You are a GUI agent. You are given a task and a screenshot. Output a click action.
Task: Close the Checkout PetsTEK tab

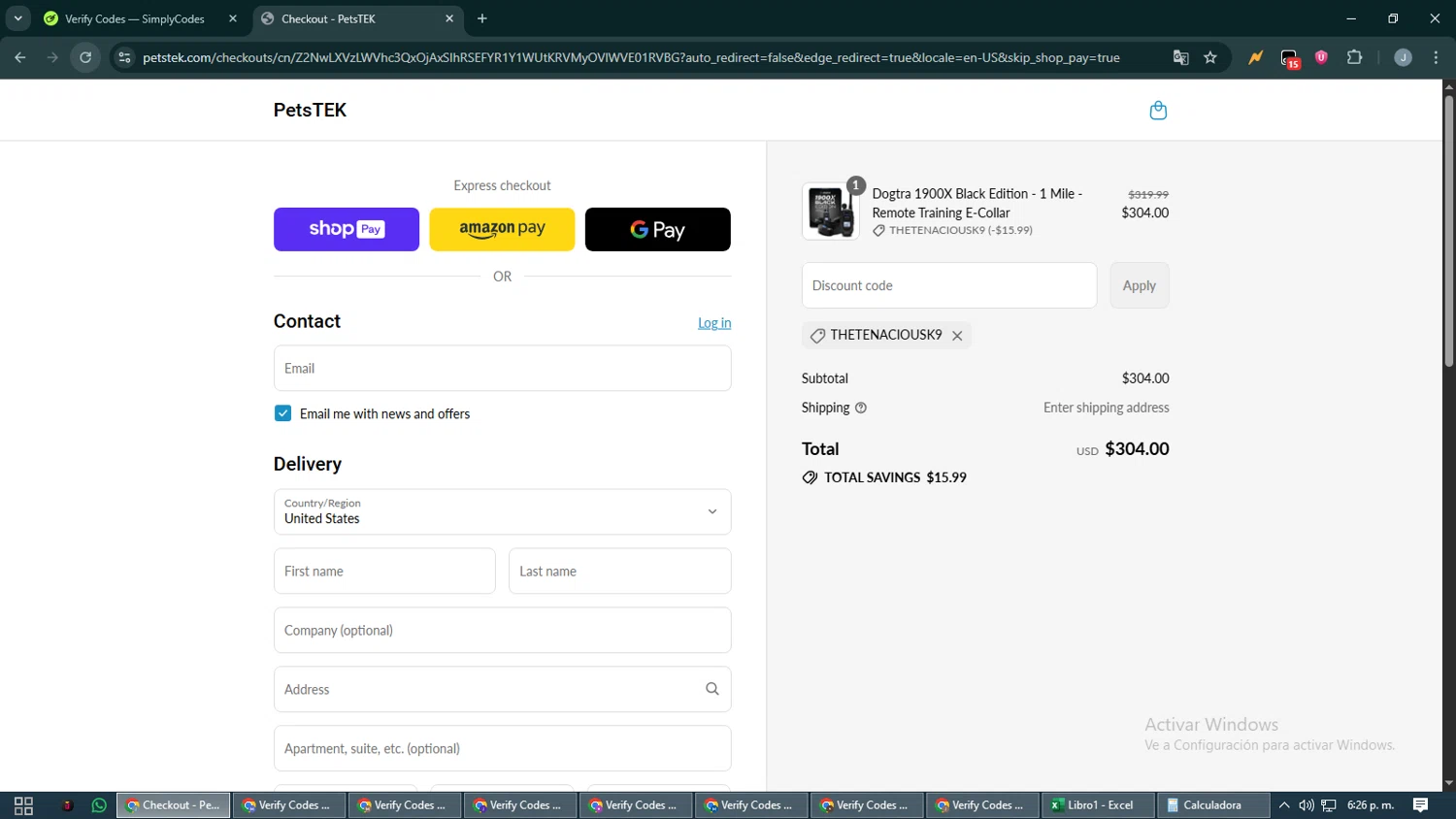tap(449, 18)
